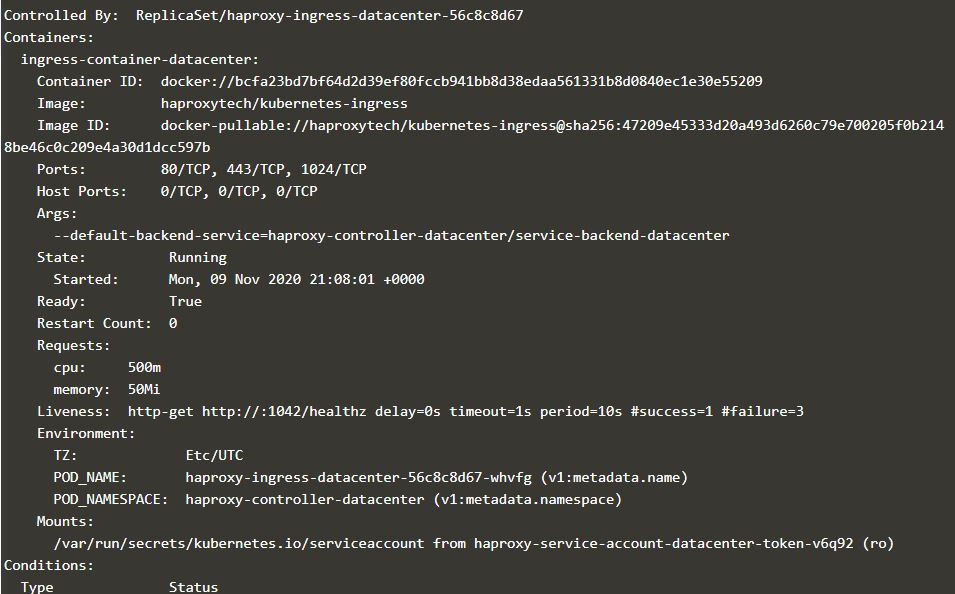The image size is (955, 594).
Task: Click the /var/run/secrets/kubernetes.io/serviceaccount mount path
Action: (x=239, y=543)
